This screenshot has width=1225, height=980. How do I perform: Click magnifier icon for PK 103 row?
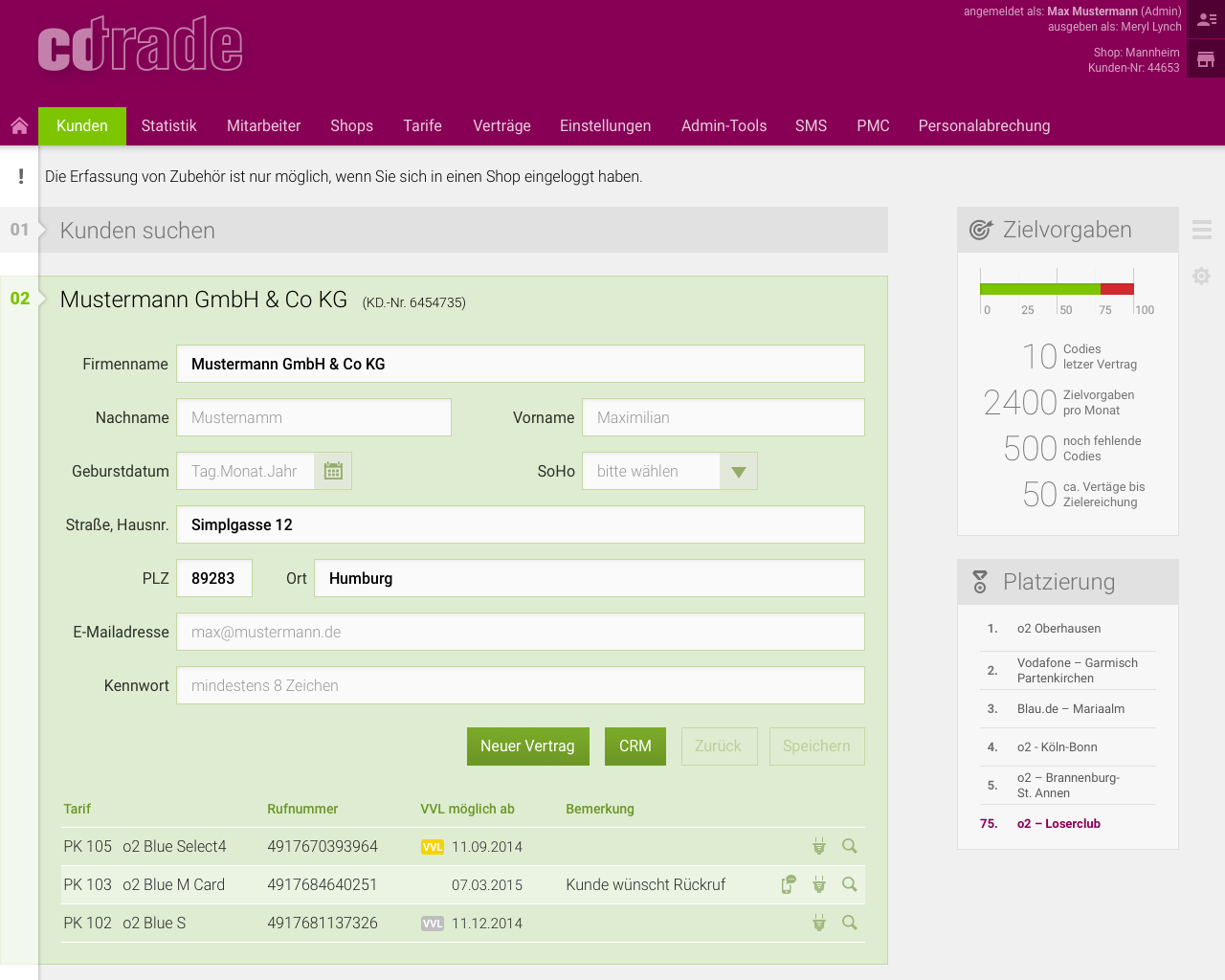tap(849, 884)
